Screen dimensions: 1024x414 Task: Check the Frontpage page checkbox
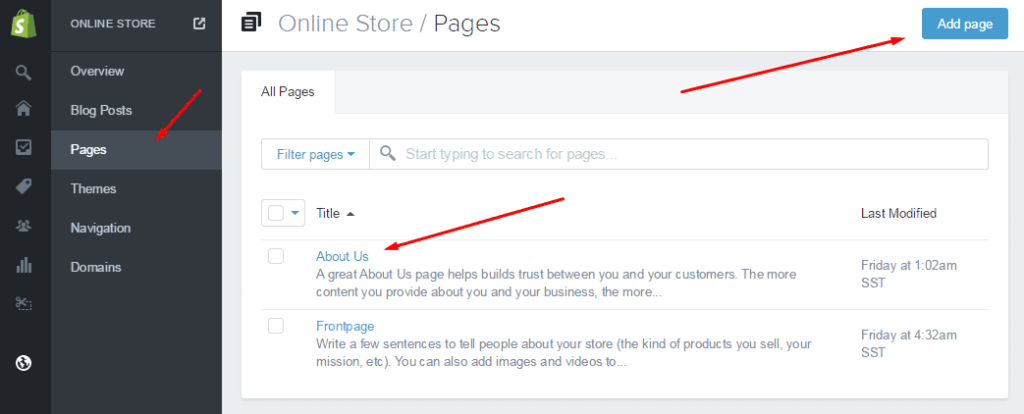tap(276, 326)
